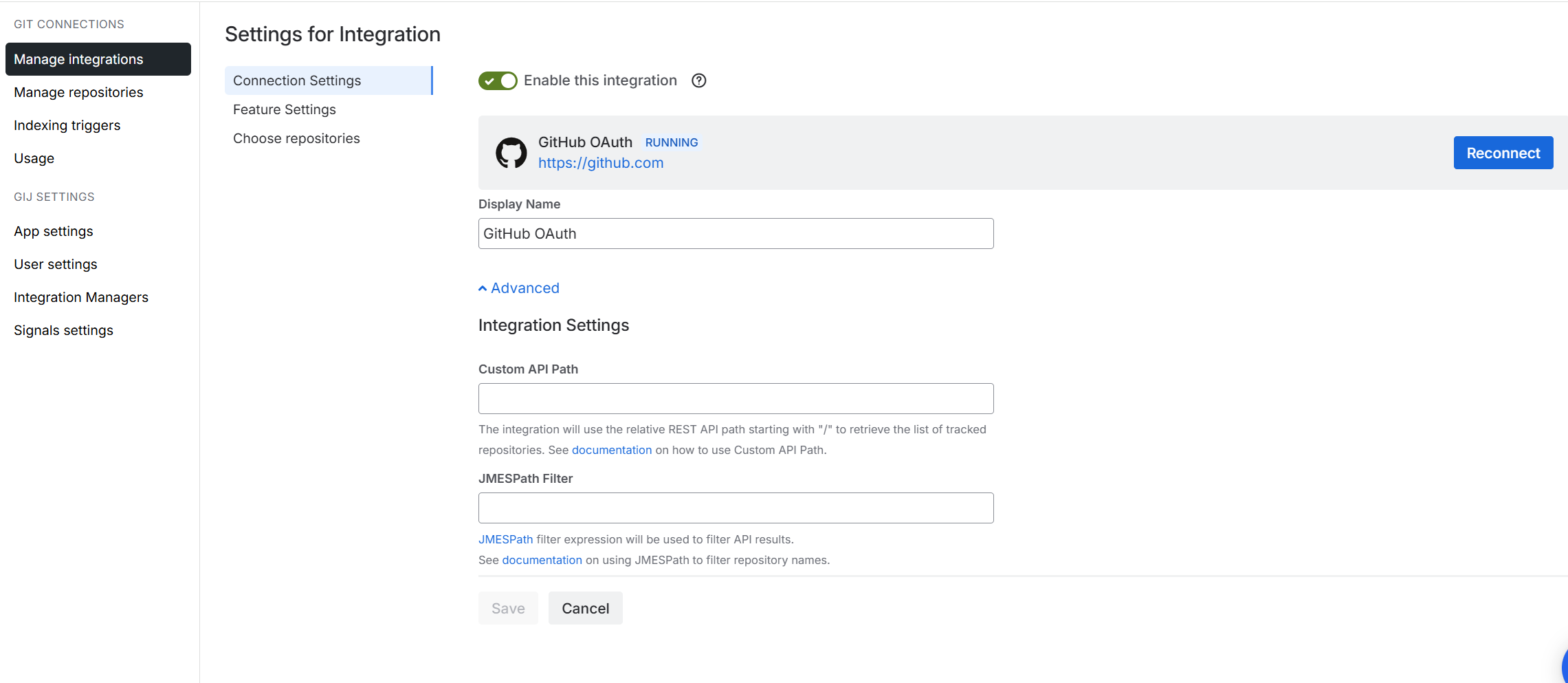Open the https://github.com link
The image size is (1568, 683).
(601, 163)
